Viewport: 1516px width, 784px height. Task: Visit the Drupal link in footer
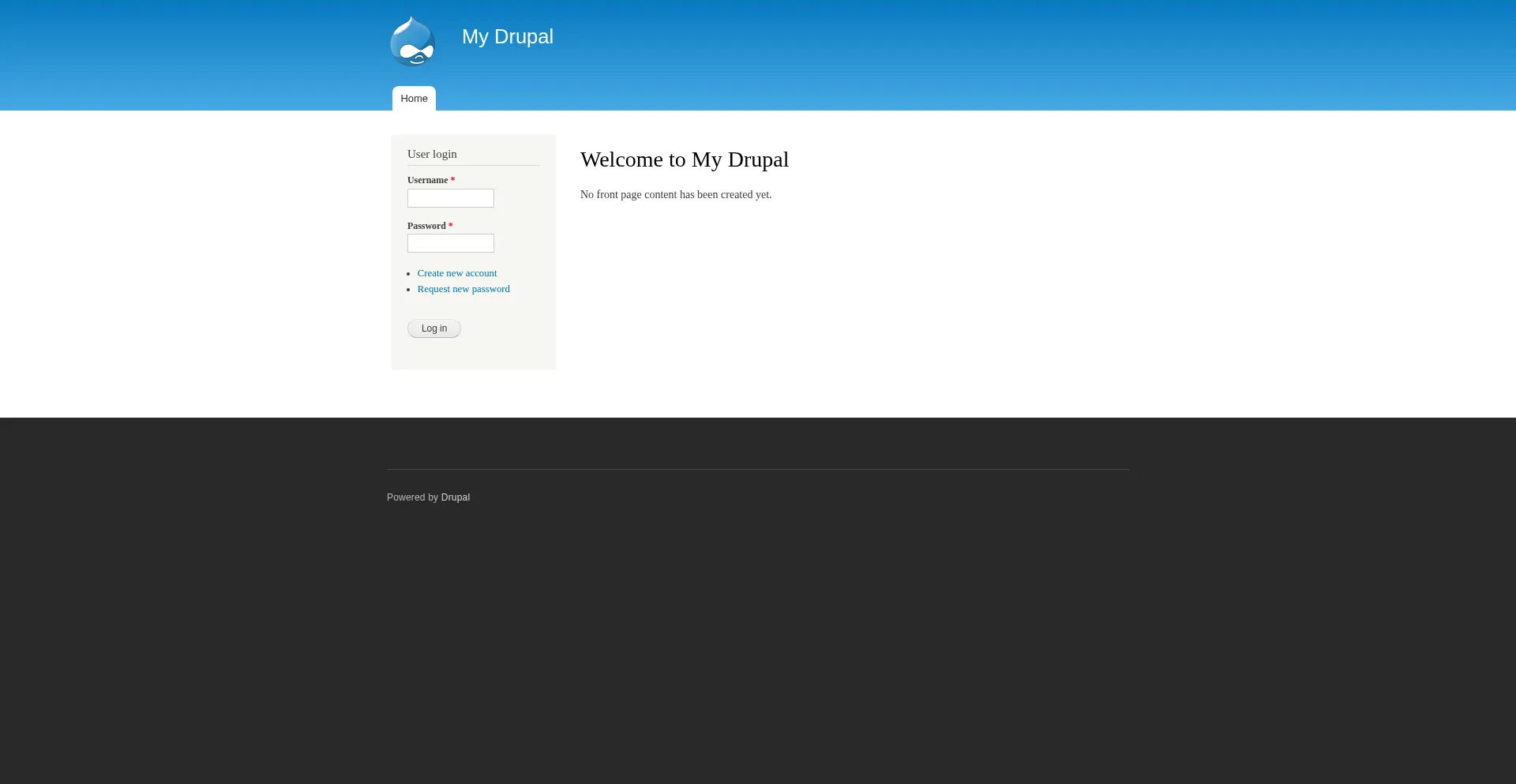pyautogui.click(x=456, y=497)
